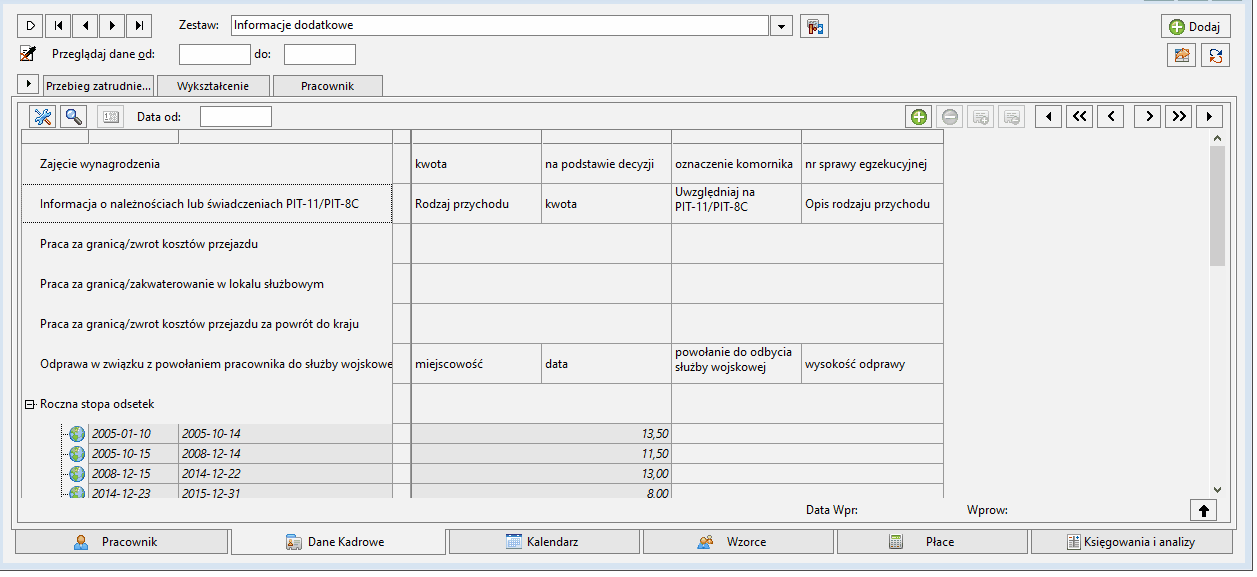The width and height of the screenshot is (1257, 577).
Task: Click the small arrow left of the tabs
Action: 28,84
